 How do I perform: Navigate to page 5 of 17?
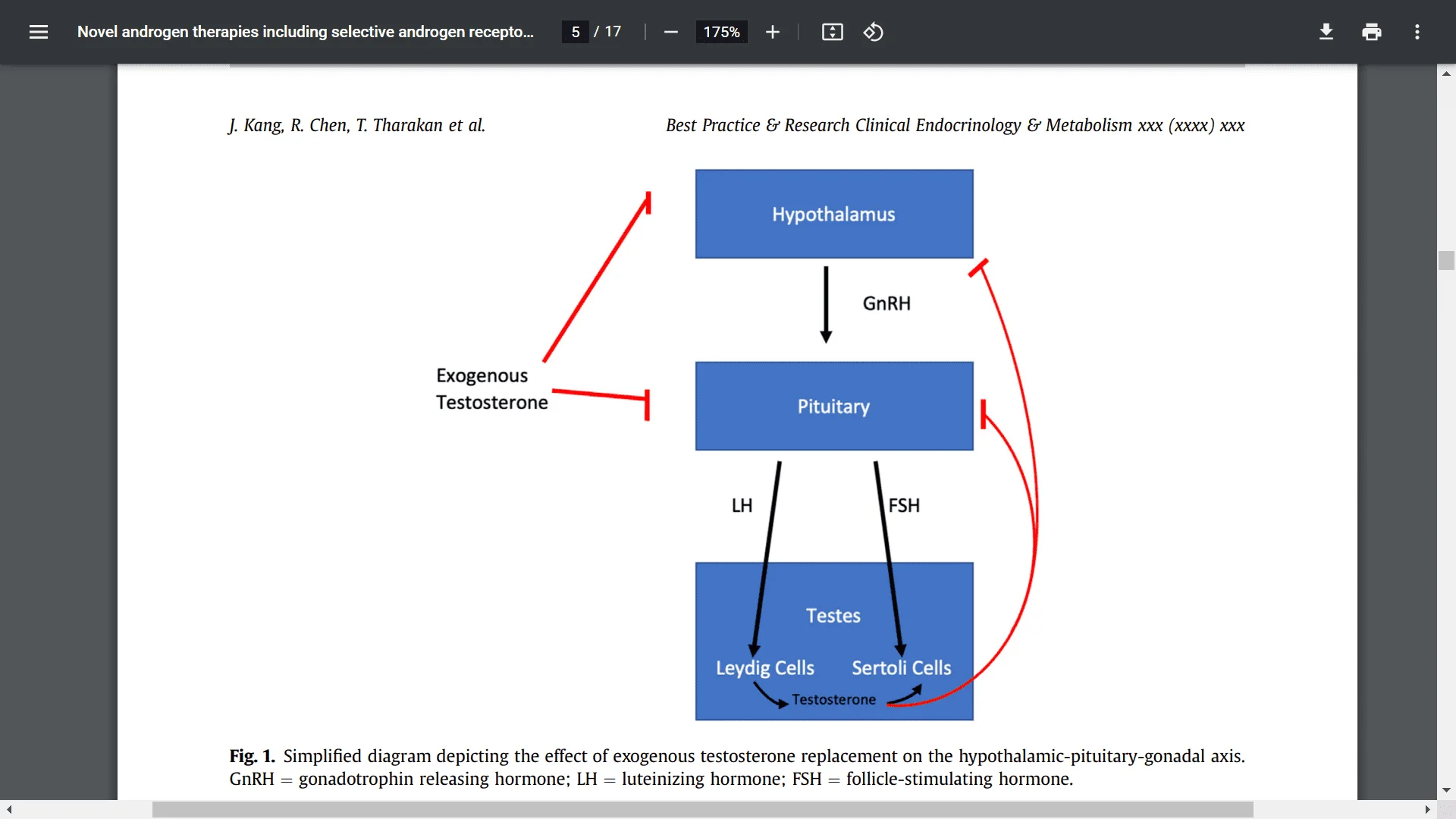click(576, 32)
